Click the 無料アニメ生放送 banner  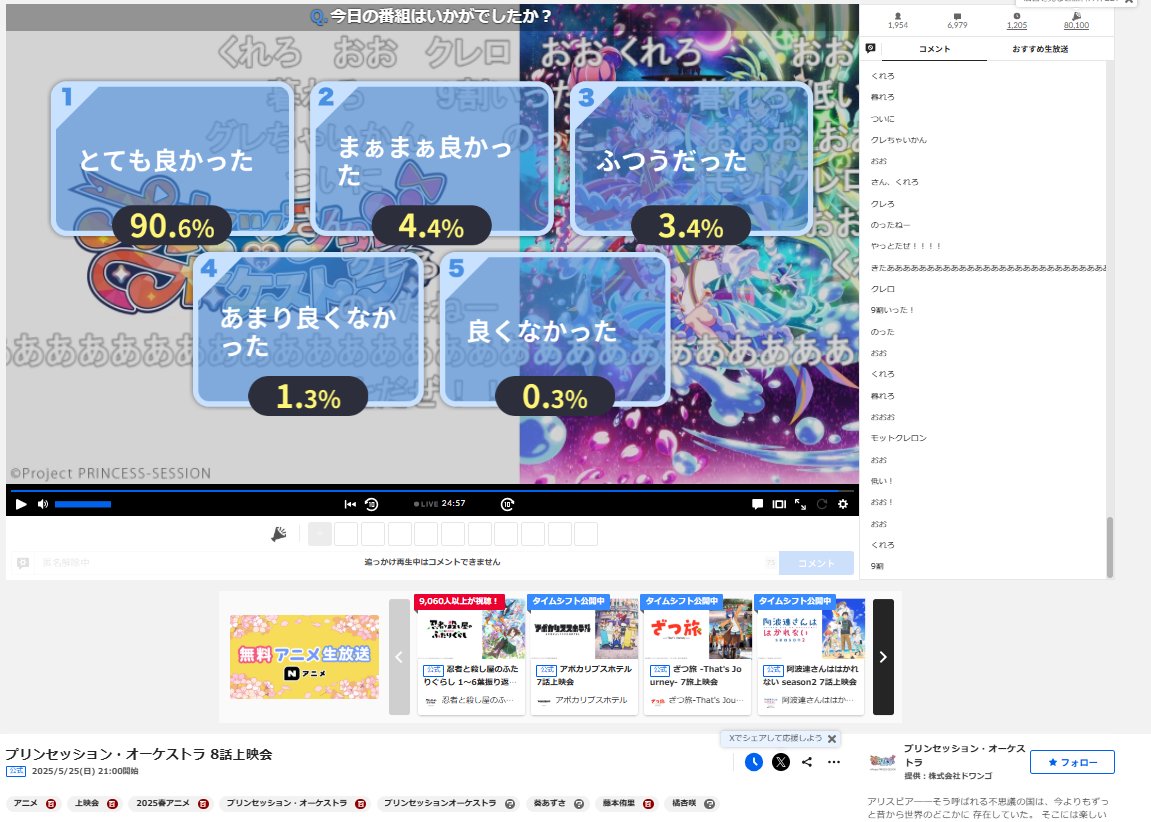click(x=304, y=657)
